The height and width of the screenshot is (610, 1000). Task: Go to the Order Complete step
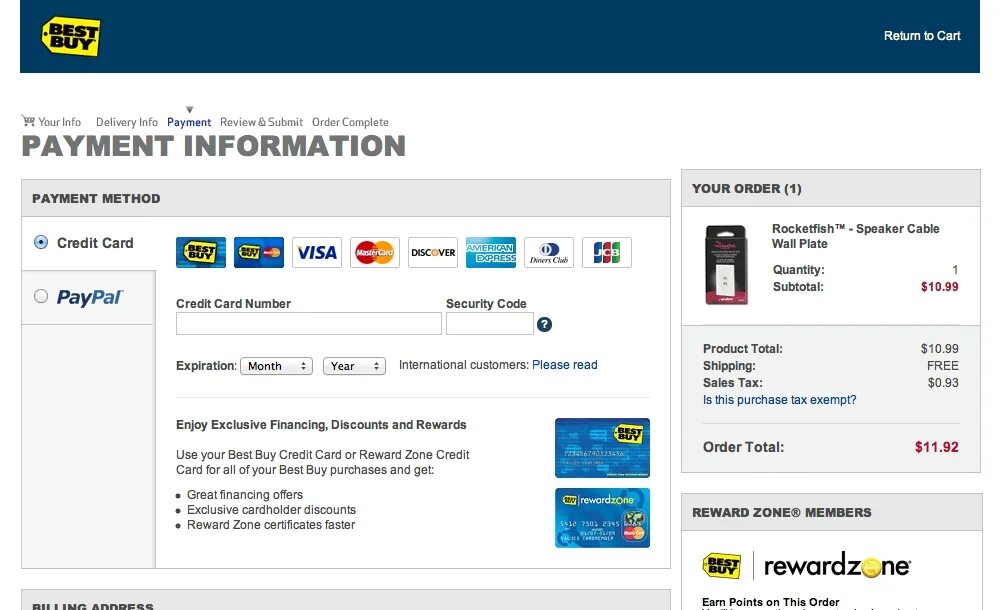(350, 122)
